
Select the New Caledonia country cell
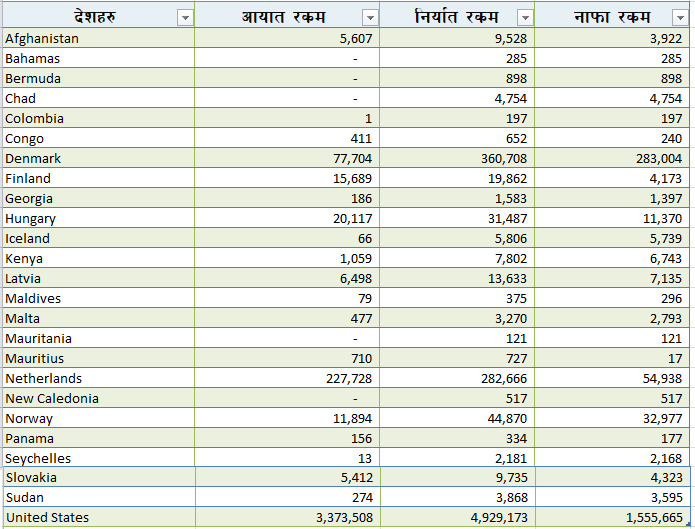tap(99, 398)
